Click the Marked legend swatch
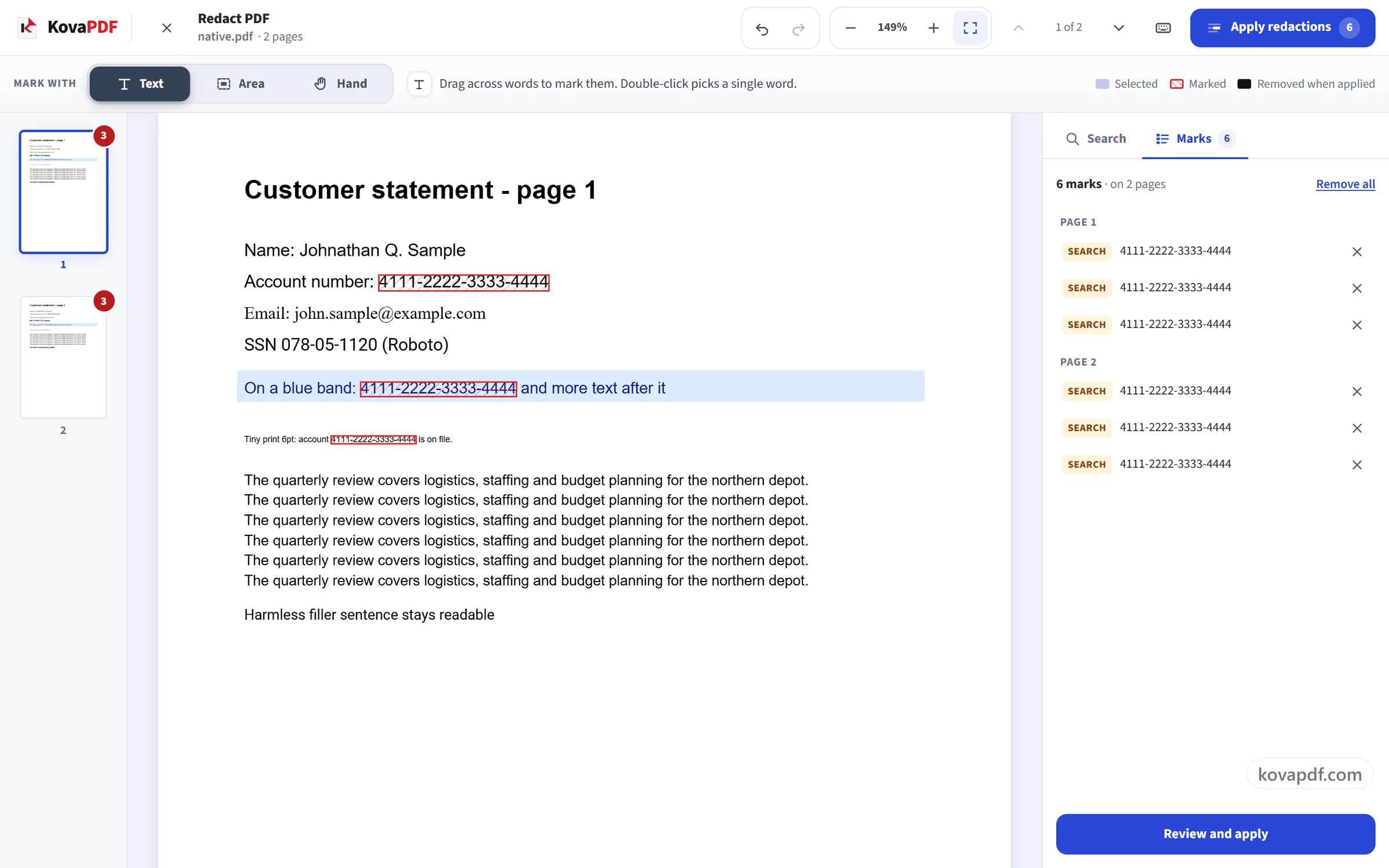The width and height of the screenshot is (1389, 868). click(x=1177, y=84)
